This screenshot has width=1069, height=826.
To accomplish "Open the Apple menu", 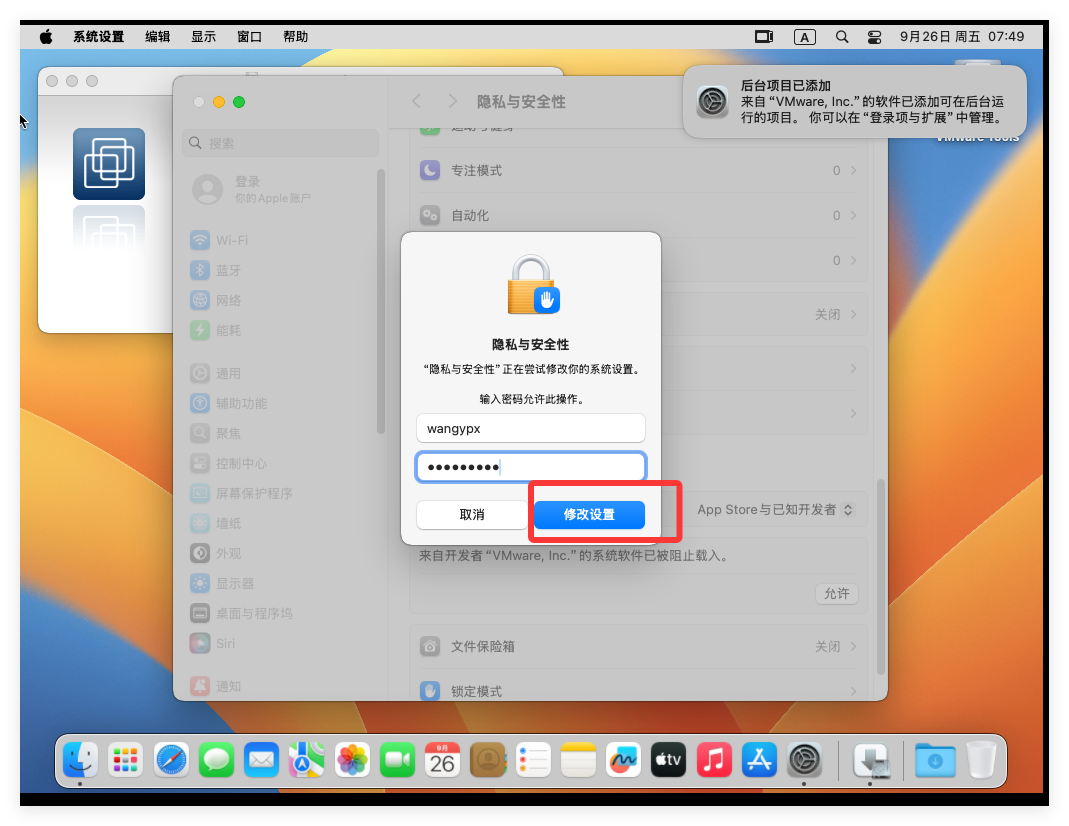I will 46,37.
